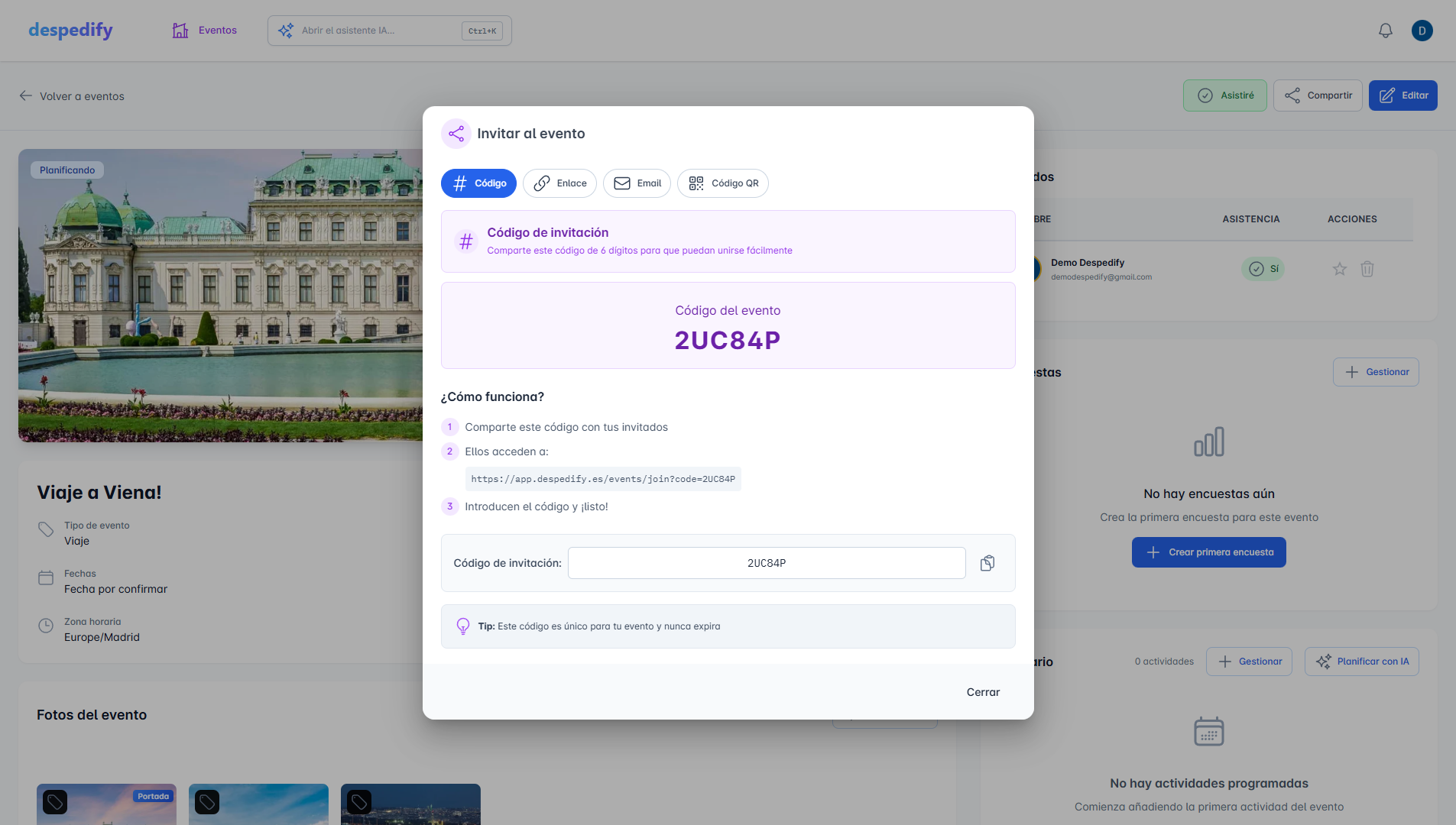Screen dimensions: 1456x825
Task: Mark Demo Despedify as favorite star
Action: tap(1340, 269)
